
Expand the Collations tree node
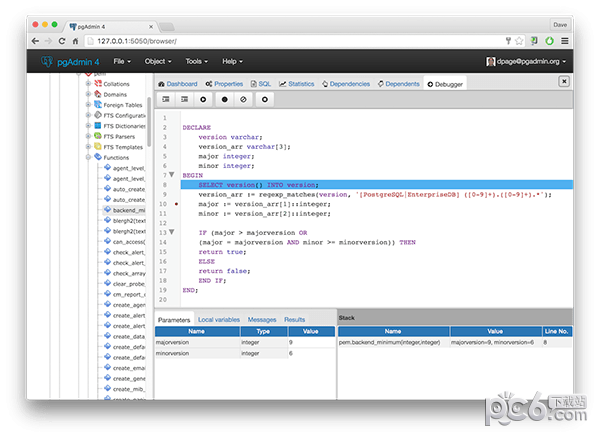(x=88, y=83)
